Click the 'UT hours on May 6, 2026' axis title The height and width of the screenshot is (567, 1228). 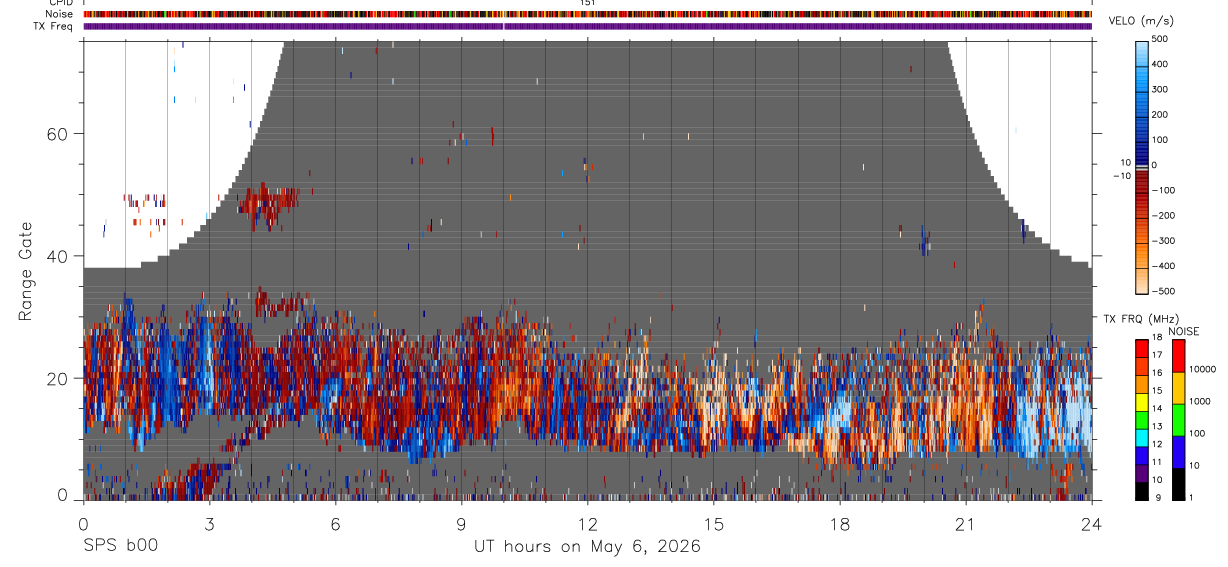tap(587, 546)
